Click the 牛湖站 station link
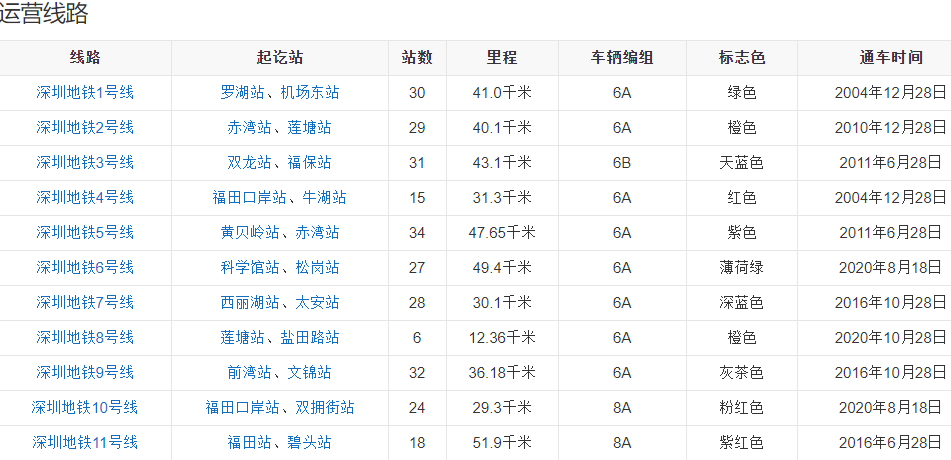The image size is (951, 460). 324,198
